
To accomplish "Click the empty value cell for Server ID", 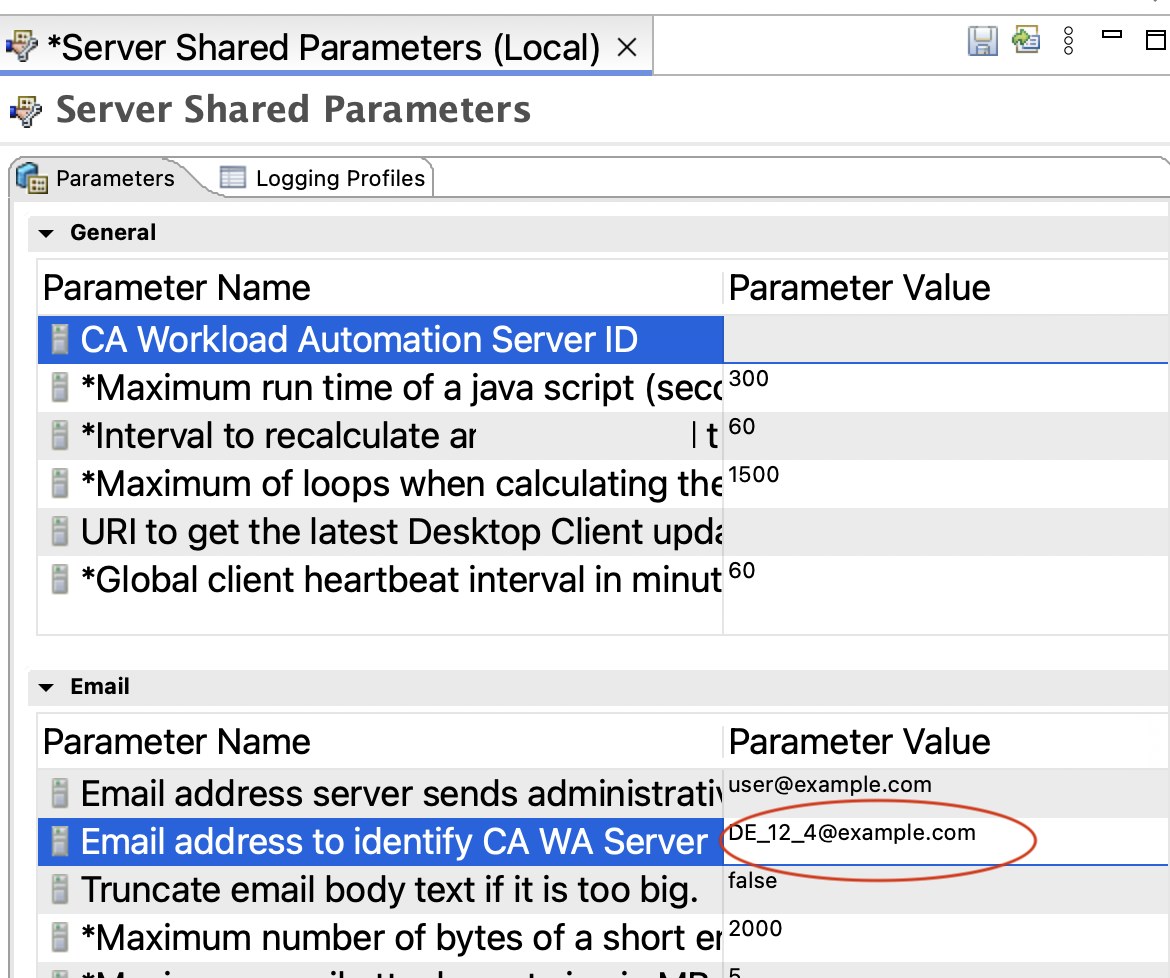I will point(946,339).
